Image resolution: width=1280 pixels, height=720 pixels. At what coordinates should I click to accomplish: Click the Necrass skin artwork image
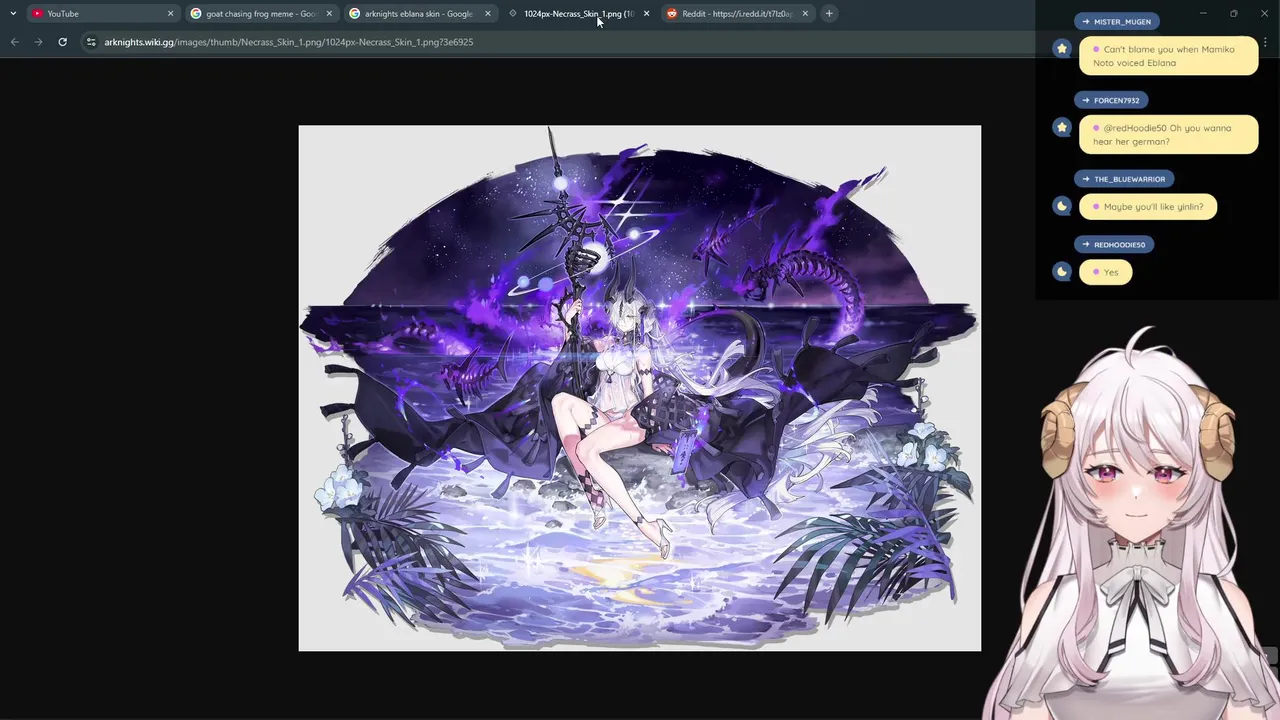click(x=640, y=388)
